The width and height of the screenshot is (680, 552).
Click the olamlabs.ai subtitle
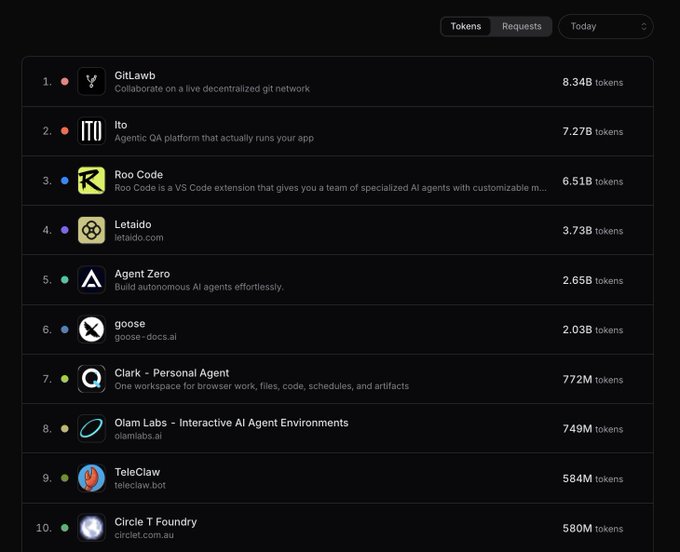138,436
